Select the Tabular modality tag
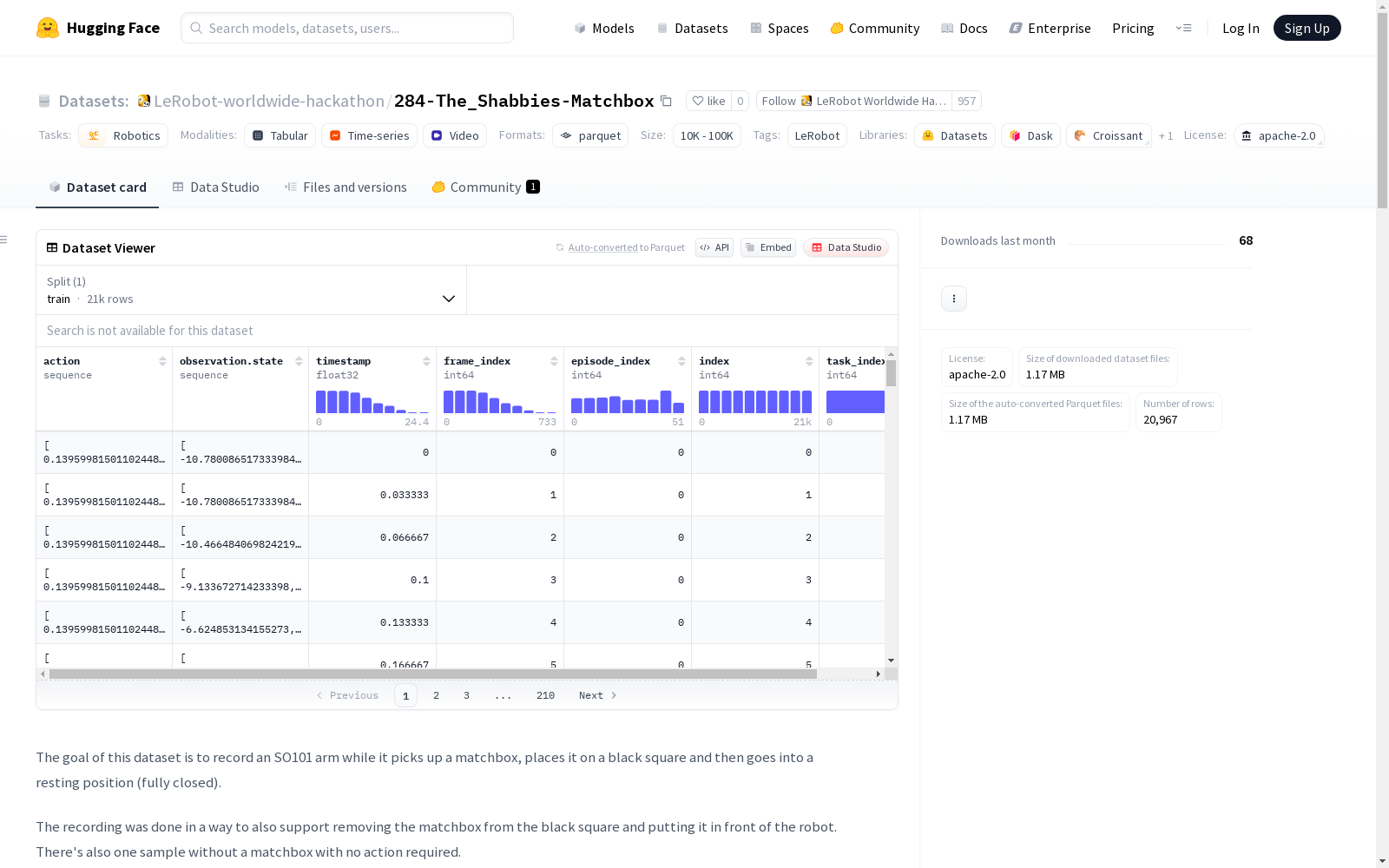 (280, 135)
